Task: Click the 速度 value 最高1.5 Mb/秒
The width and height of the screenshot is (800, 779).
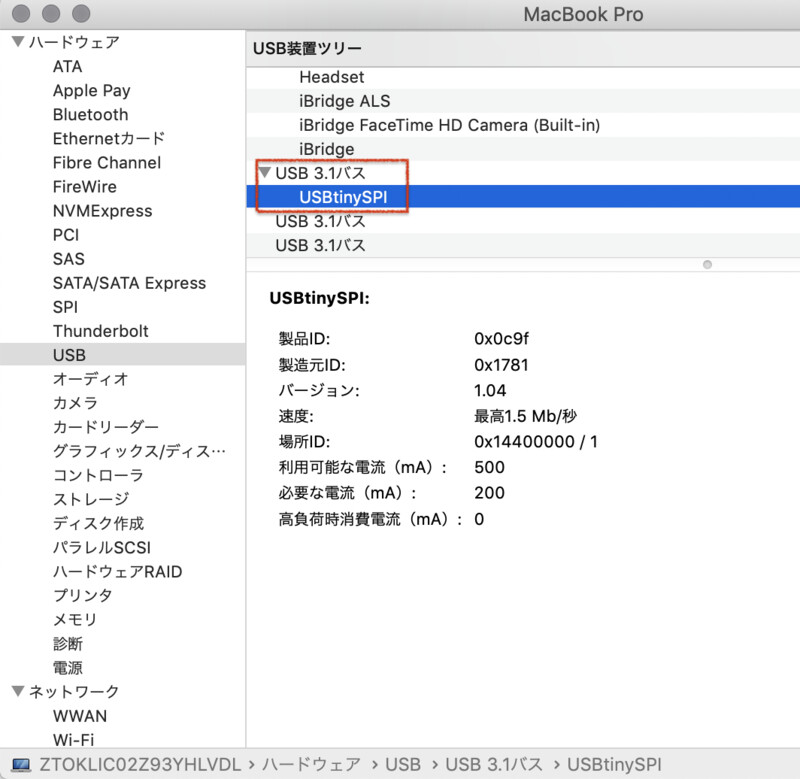Action: (x=526, y=416)
